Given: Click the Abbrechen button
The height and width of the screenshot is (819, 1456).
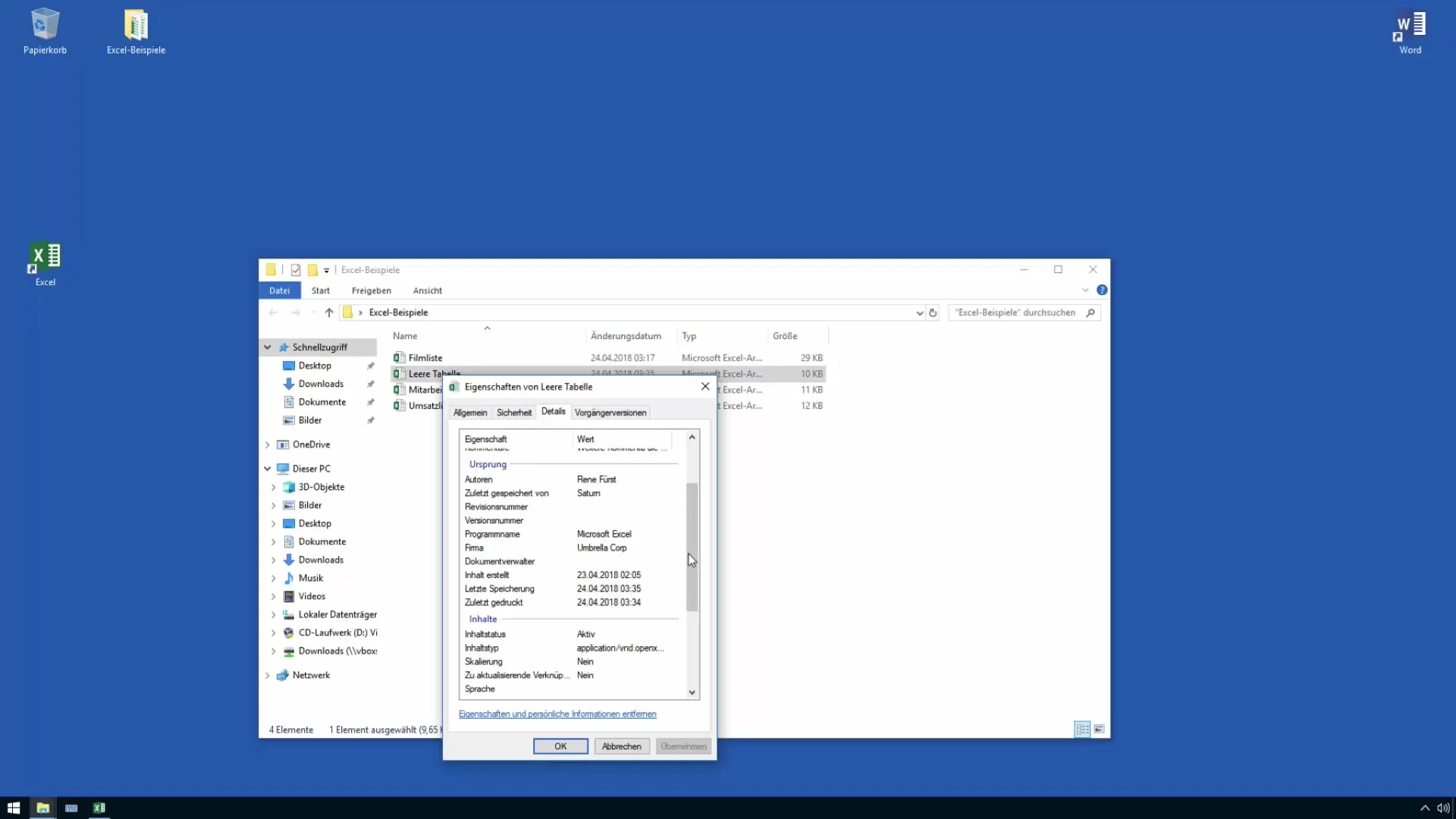Looking at the screenshot, I should coord(621,746).
